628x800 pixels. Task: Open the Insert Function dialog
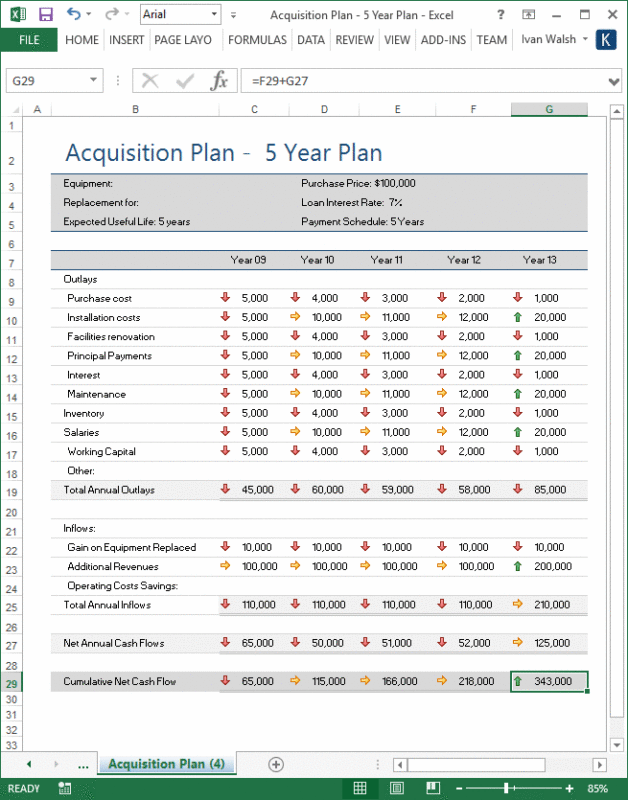219,81
